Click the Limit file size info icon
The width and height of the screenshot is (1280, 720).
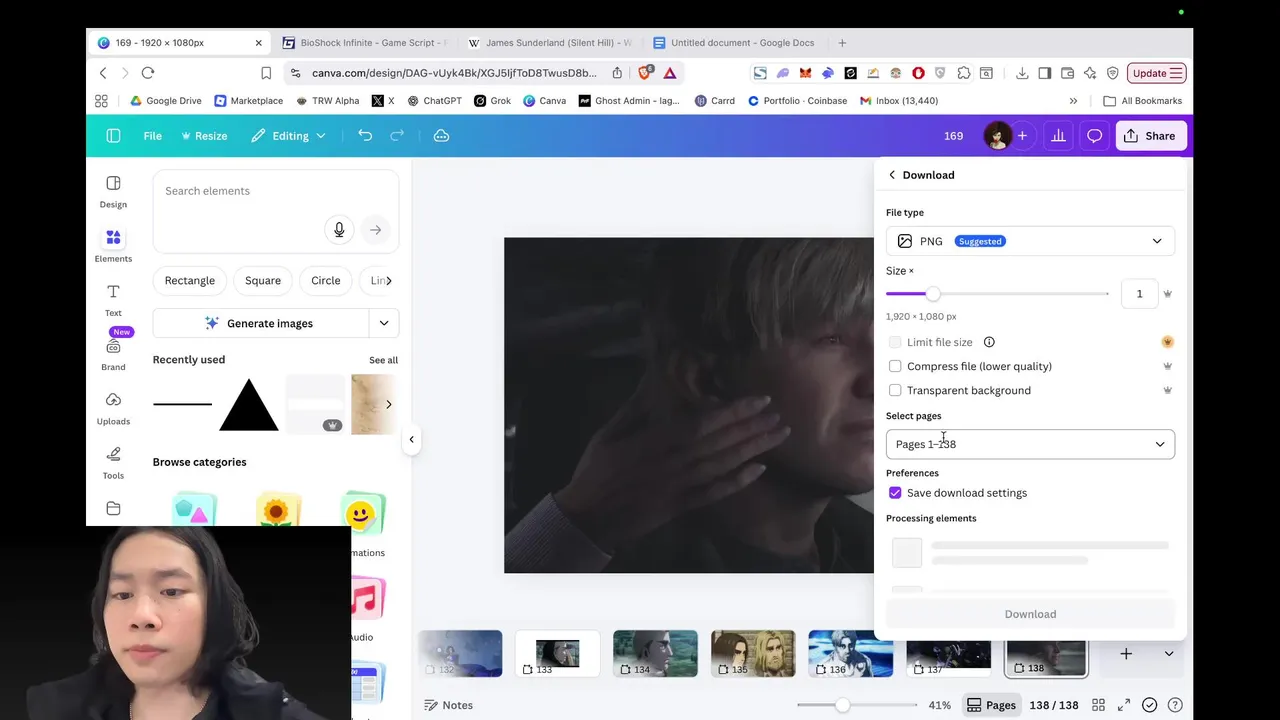click(x=989, y=342)
